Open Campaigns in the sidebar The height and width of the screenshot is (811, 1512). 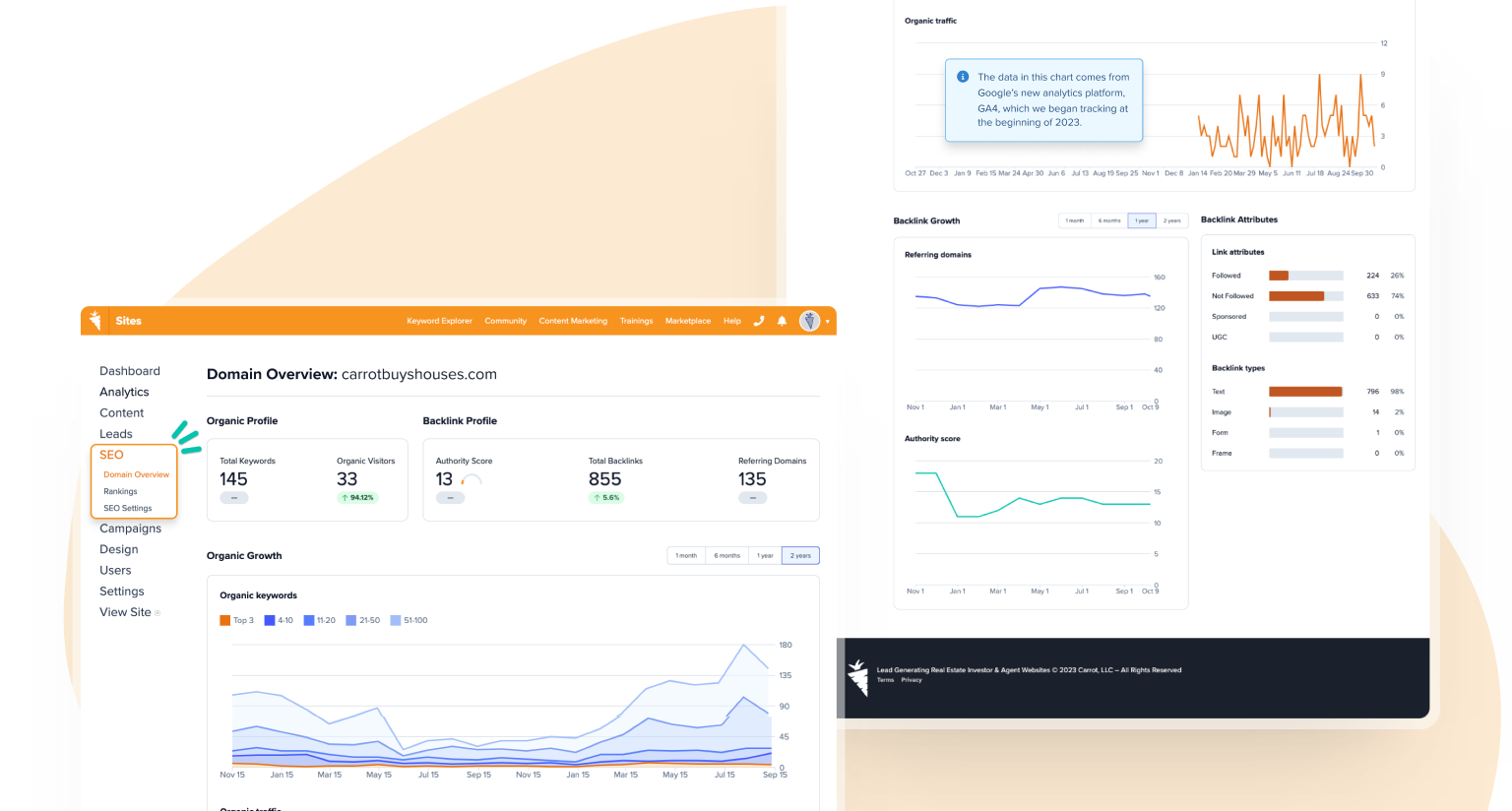pos(130,529)
